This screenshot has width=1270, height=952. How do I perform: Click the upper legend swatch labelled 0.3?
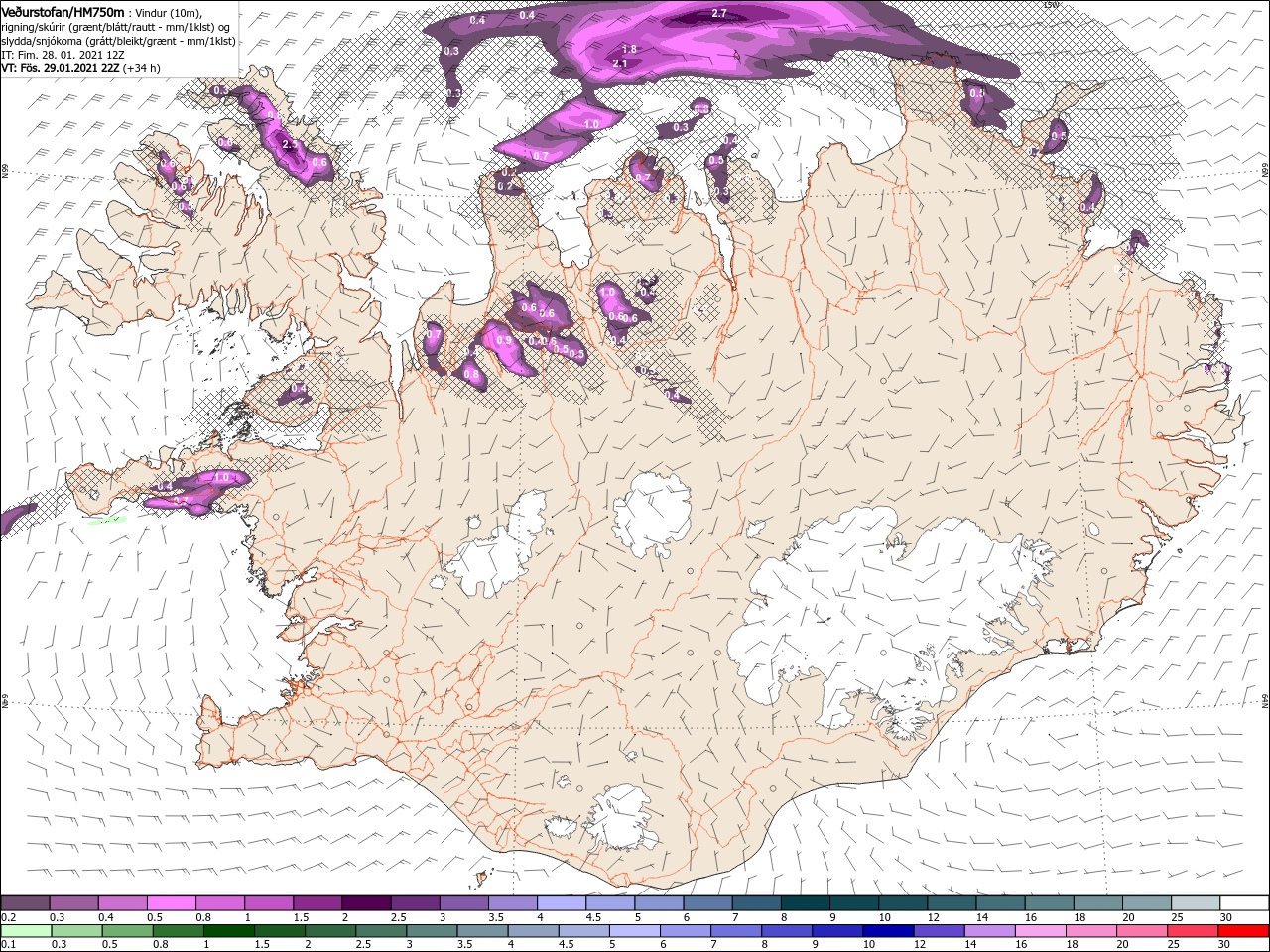coord(73,903)
